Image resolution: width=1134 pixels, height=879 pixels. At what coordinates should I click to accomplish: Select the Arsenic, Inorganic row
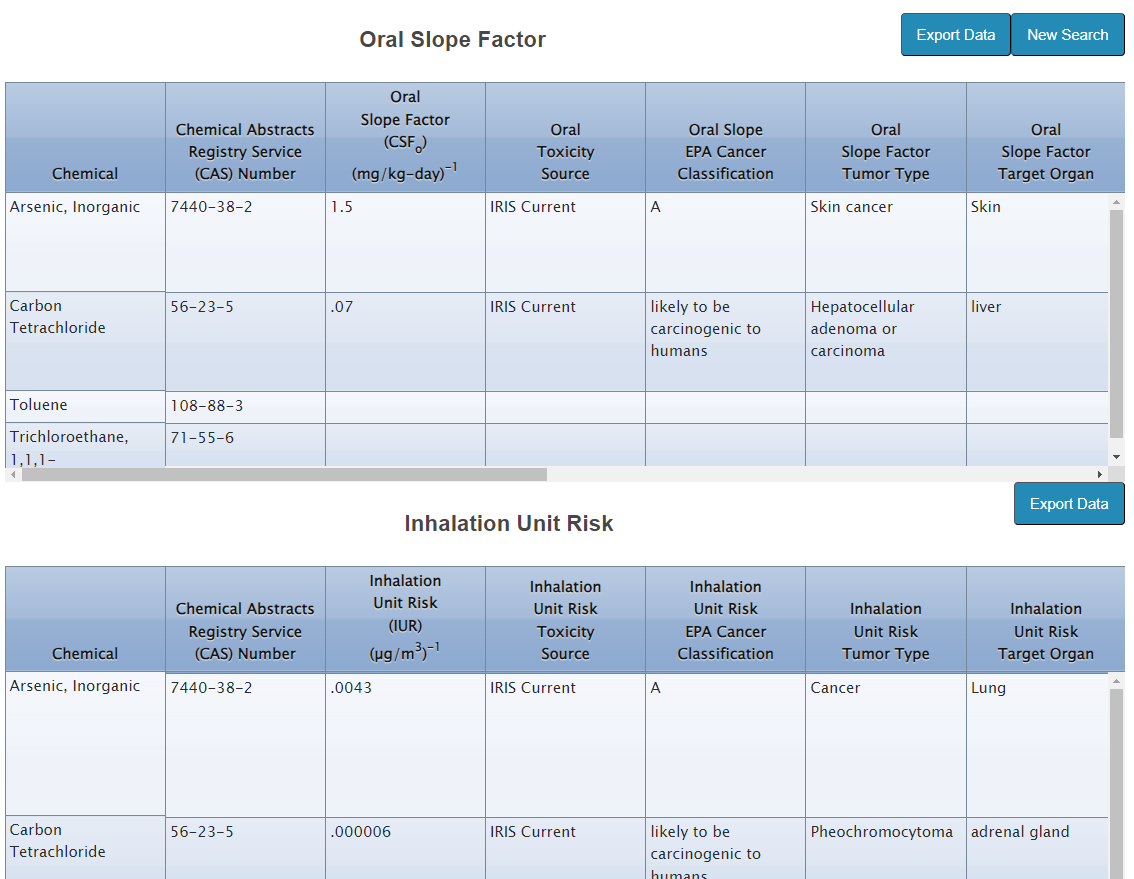click(85, 206)
